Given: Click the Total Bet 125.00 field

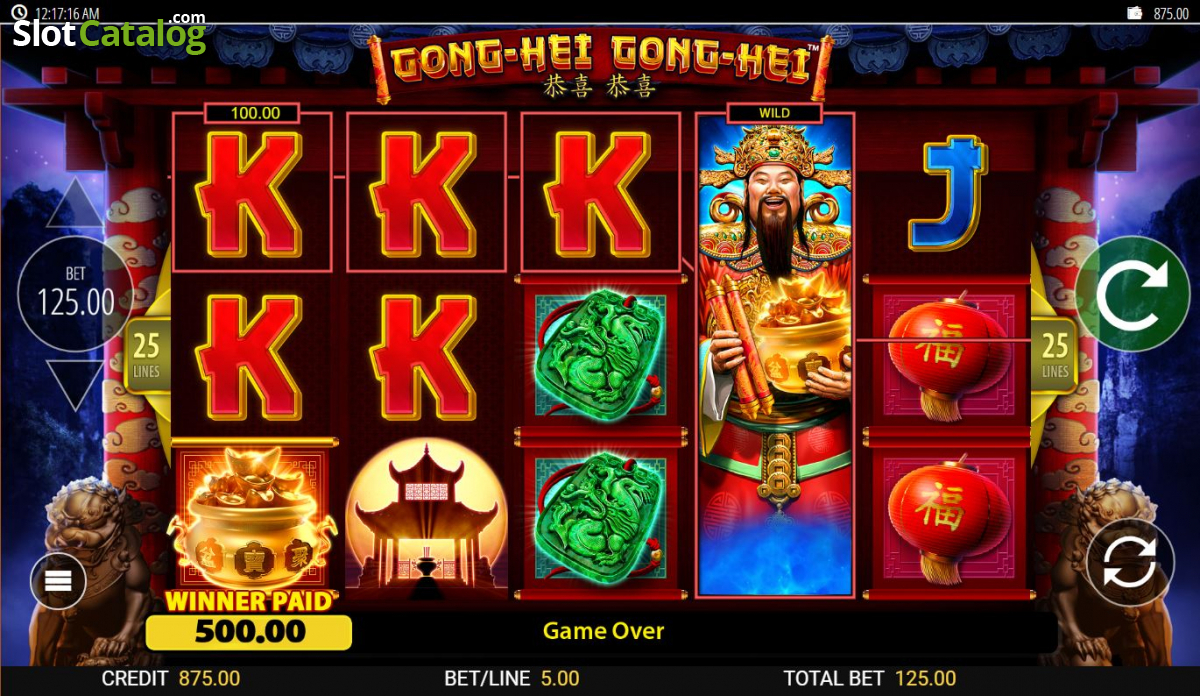Looking at the screenshot, I should tap(870, 678).
